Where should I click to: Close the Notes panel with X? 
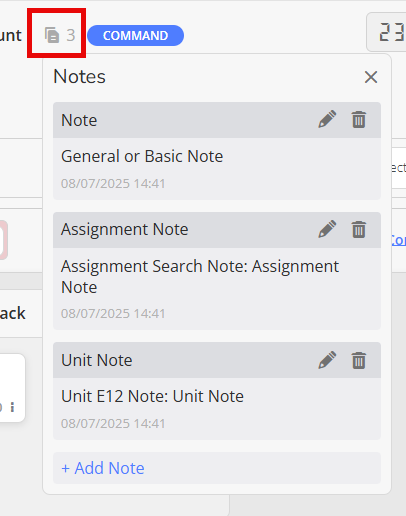coord(371,77)
